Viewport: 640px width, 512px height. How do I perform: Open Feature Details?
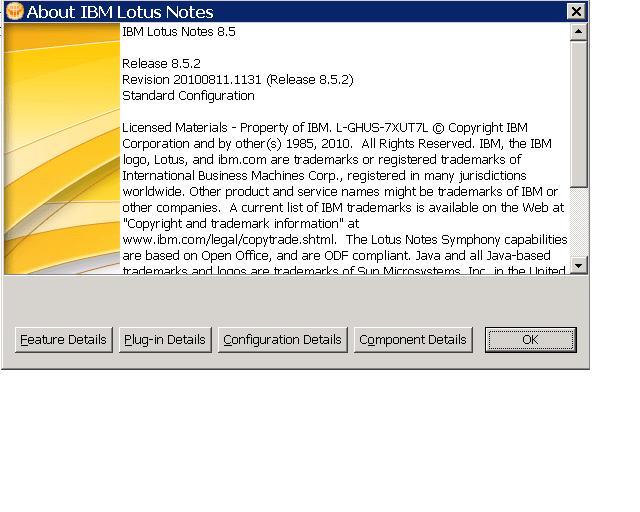(63, 340)
